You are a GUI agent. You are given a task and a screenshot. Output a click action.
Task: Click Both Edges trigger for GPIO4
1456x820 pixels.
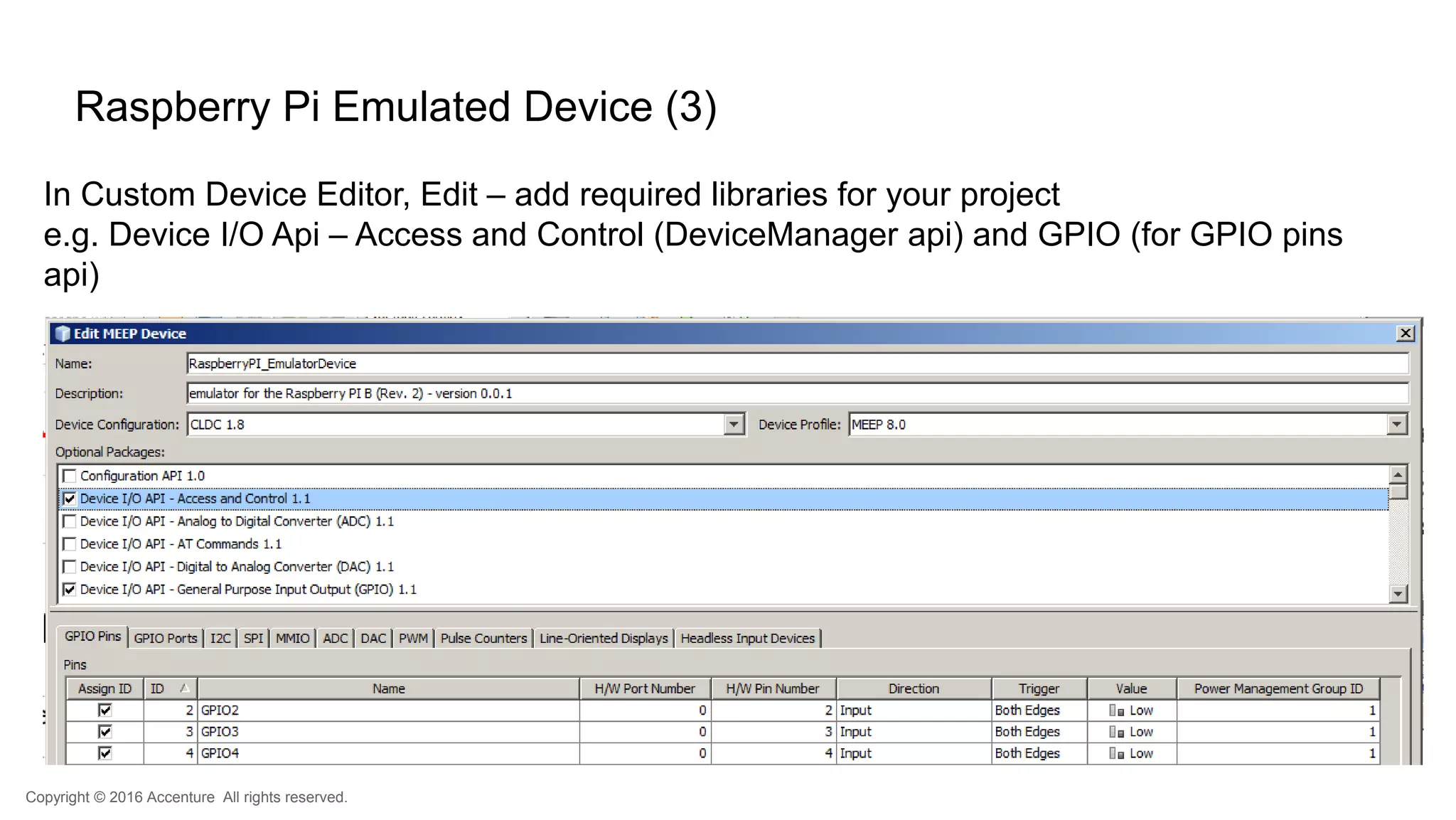pyautogui.click(x=1039, y=753)
